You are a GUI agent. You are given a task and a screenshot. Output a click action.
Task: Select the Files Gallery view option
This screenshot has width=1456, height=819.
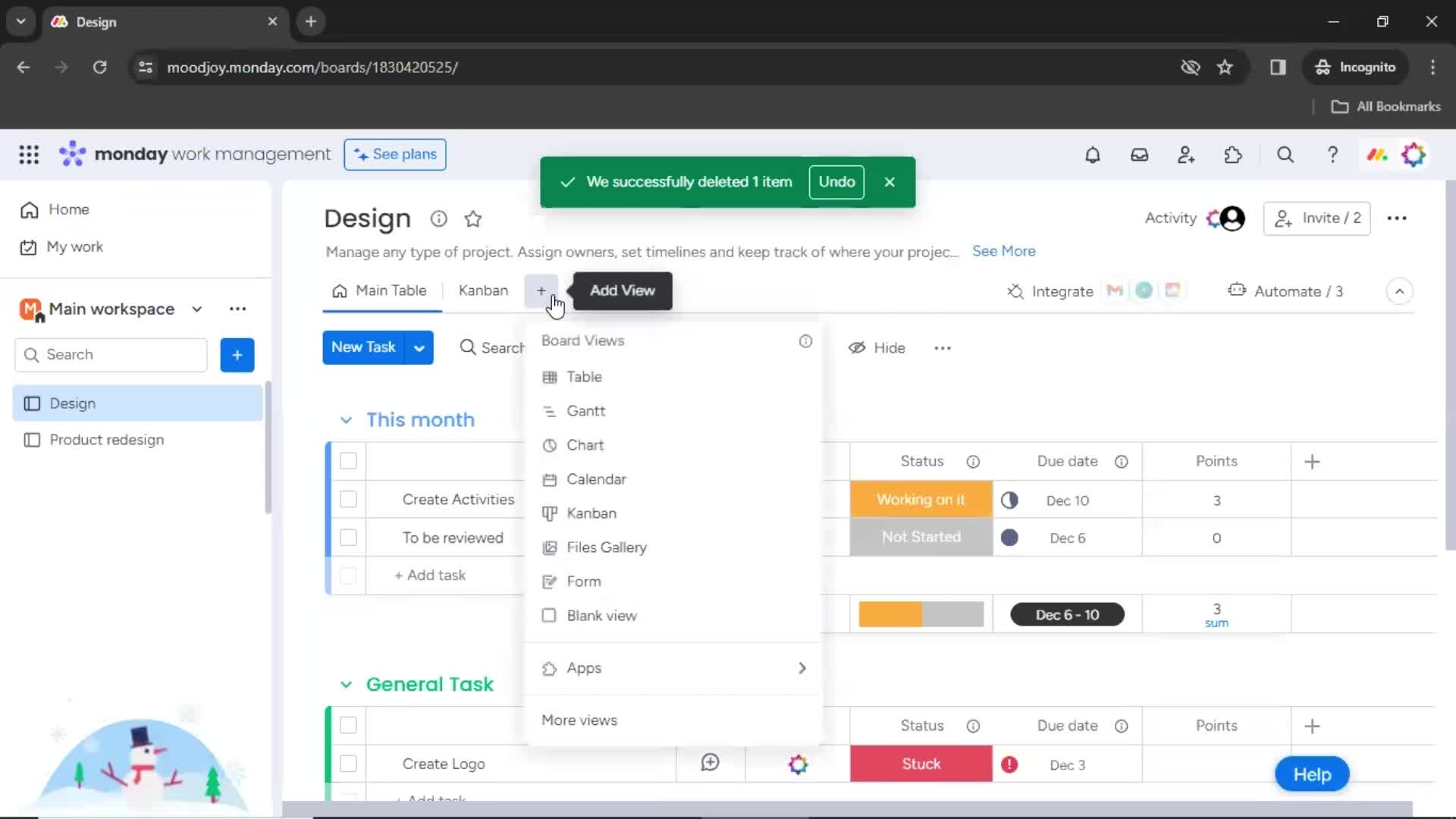(x=607, y=547)
